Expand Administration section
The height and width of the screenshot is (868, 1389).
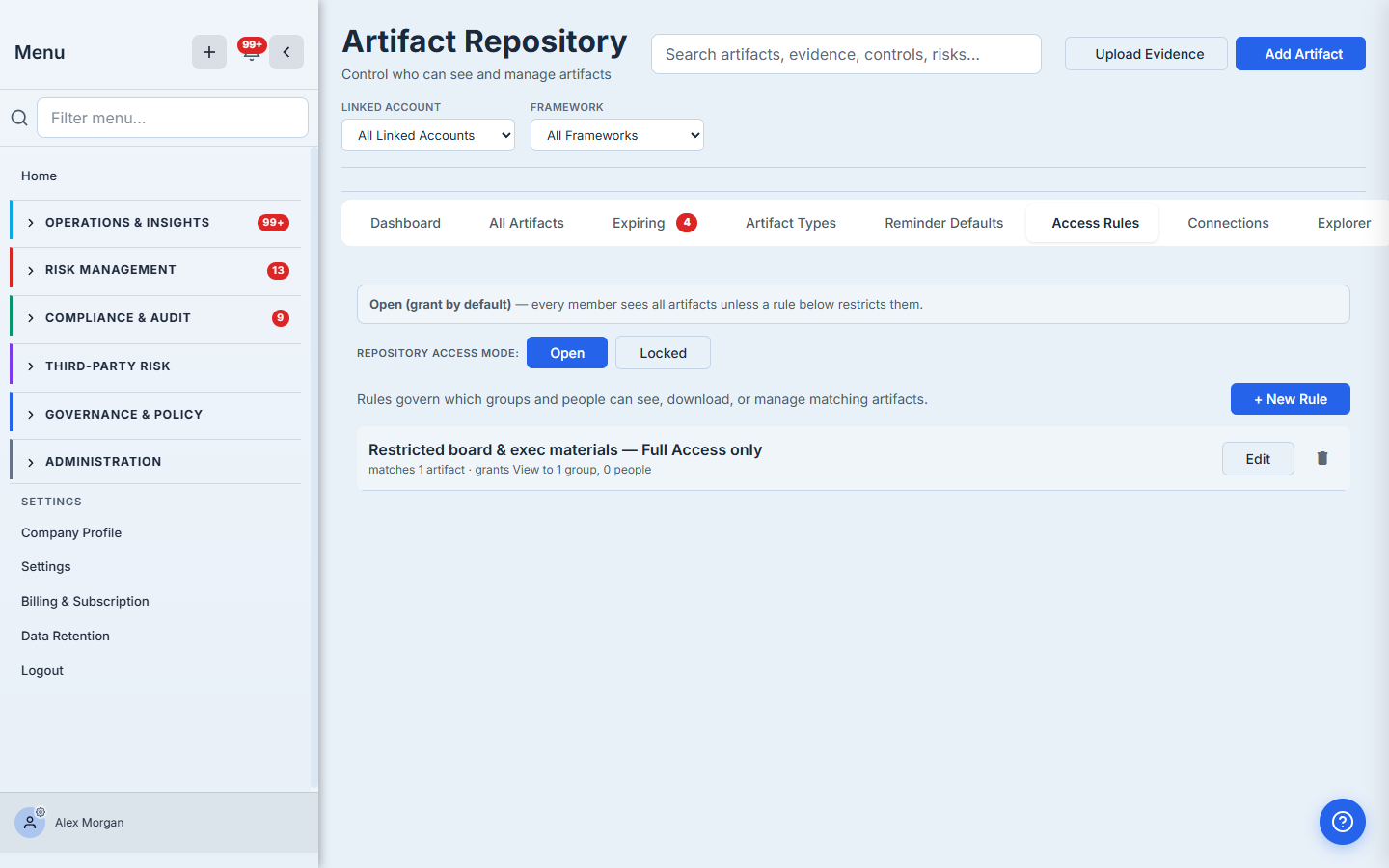point(155,462)
